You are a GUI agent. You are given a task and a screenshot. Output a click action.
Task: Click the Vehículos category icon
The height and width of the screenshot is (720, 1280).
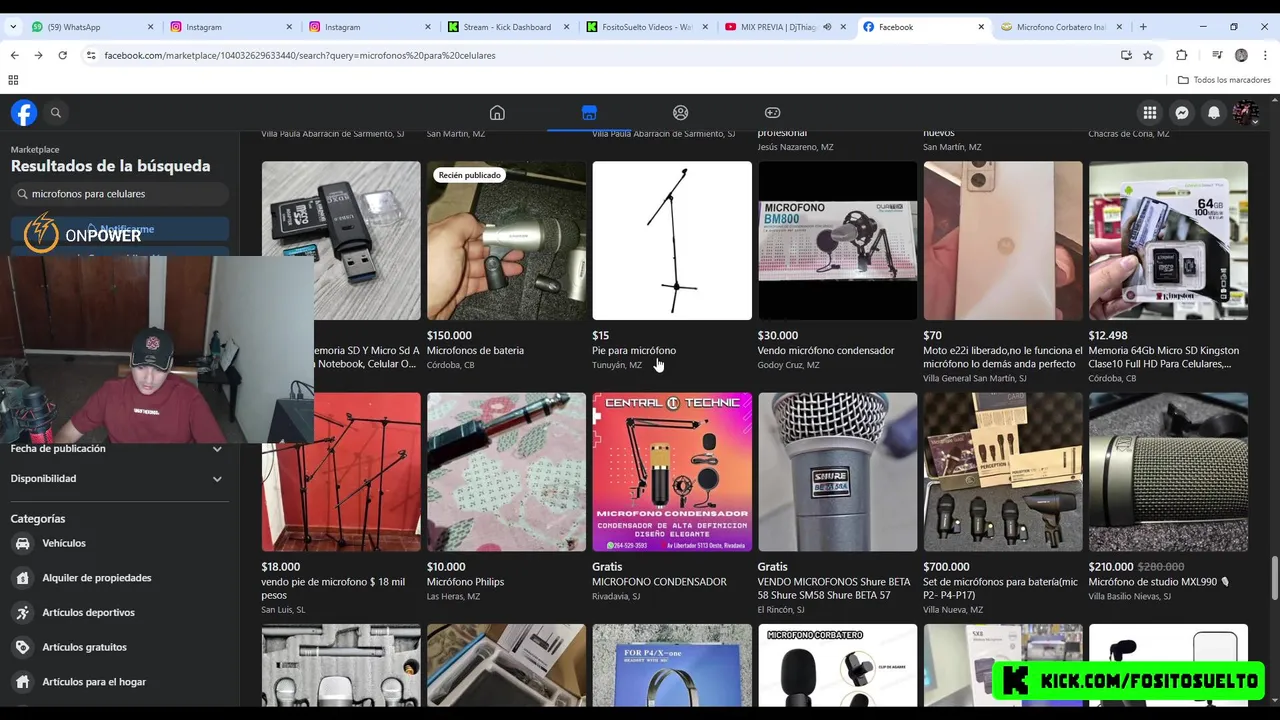click(x=23, y=543)
